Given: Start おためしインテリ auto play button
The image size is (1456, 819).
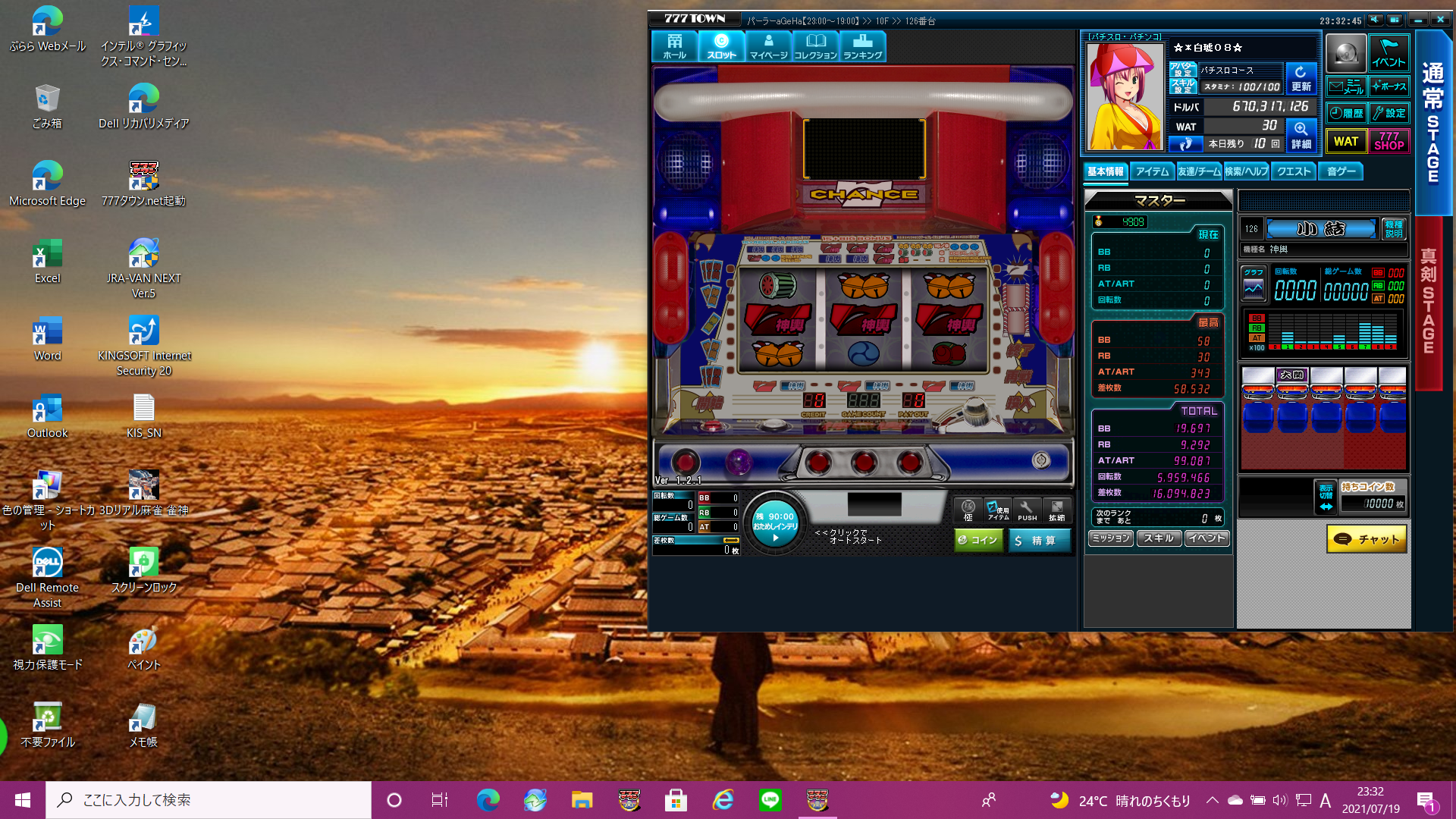Looking at the screenshot, I should tap(775, 523).
